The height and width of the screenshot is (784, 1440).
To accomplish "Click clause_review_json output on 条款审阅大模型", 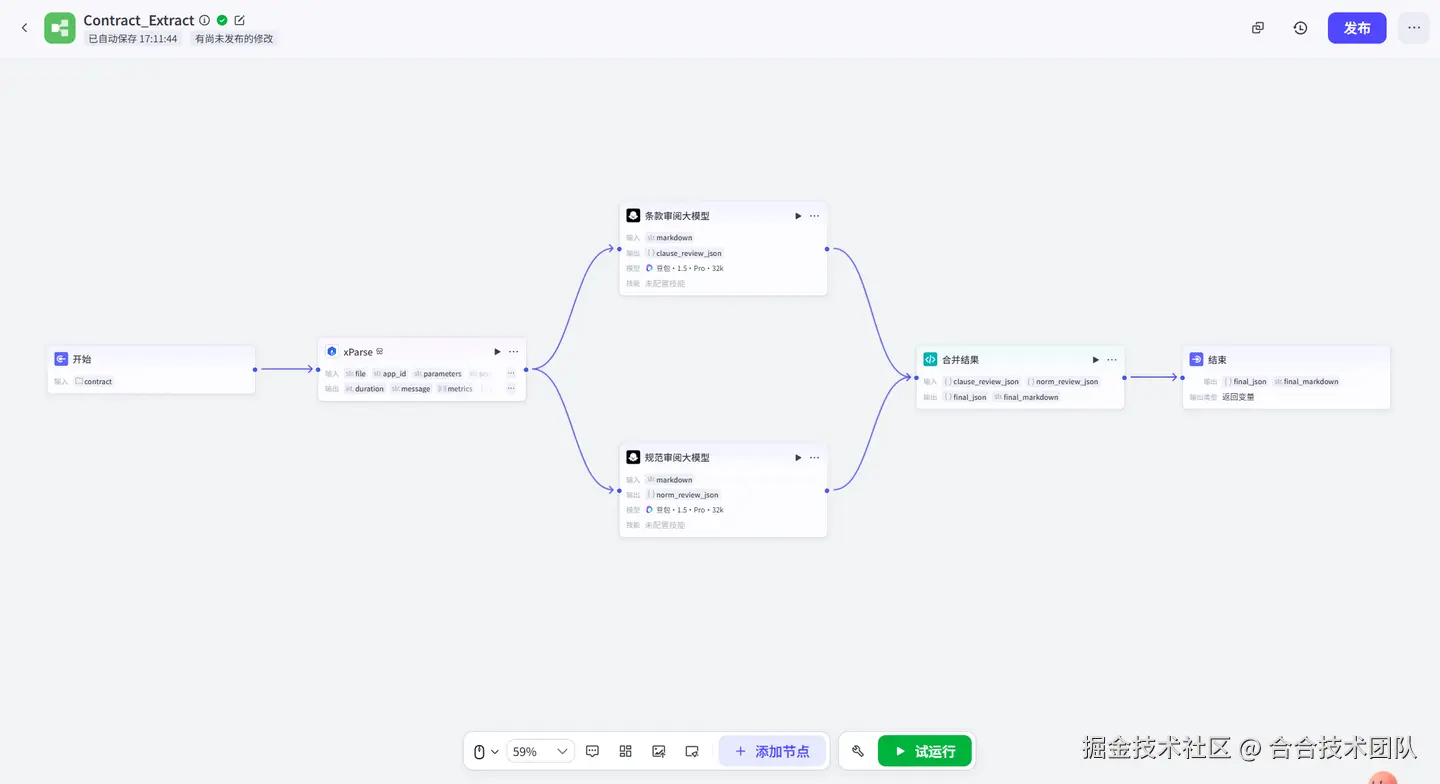I will pos(684,253).
